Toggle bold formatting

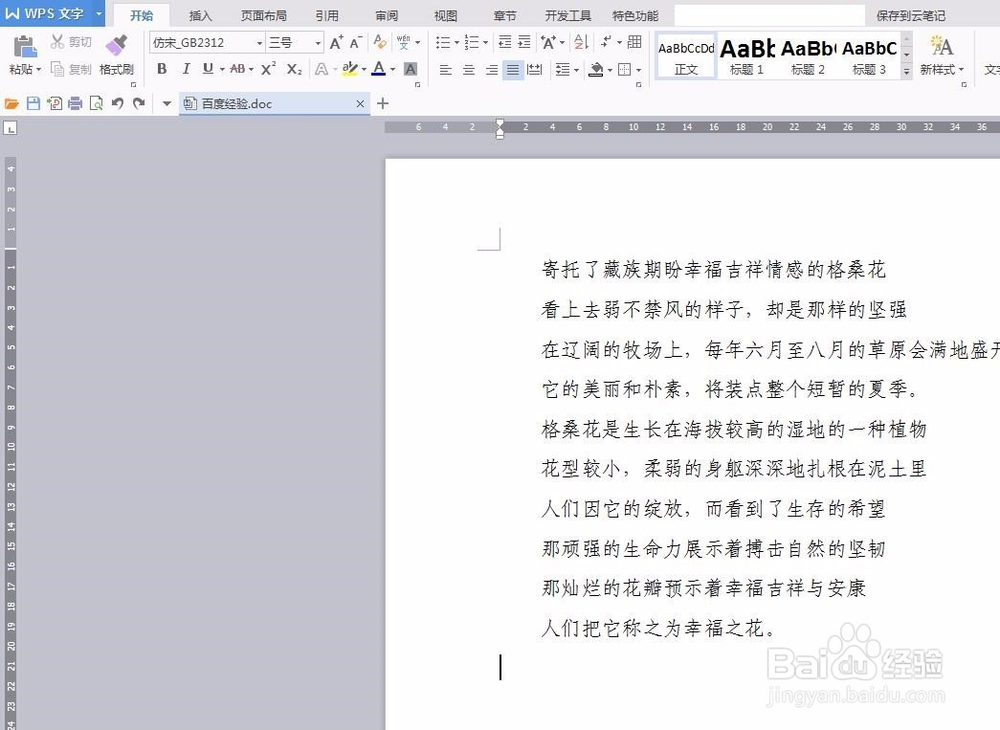162,69
